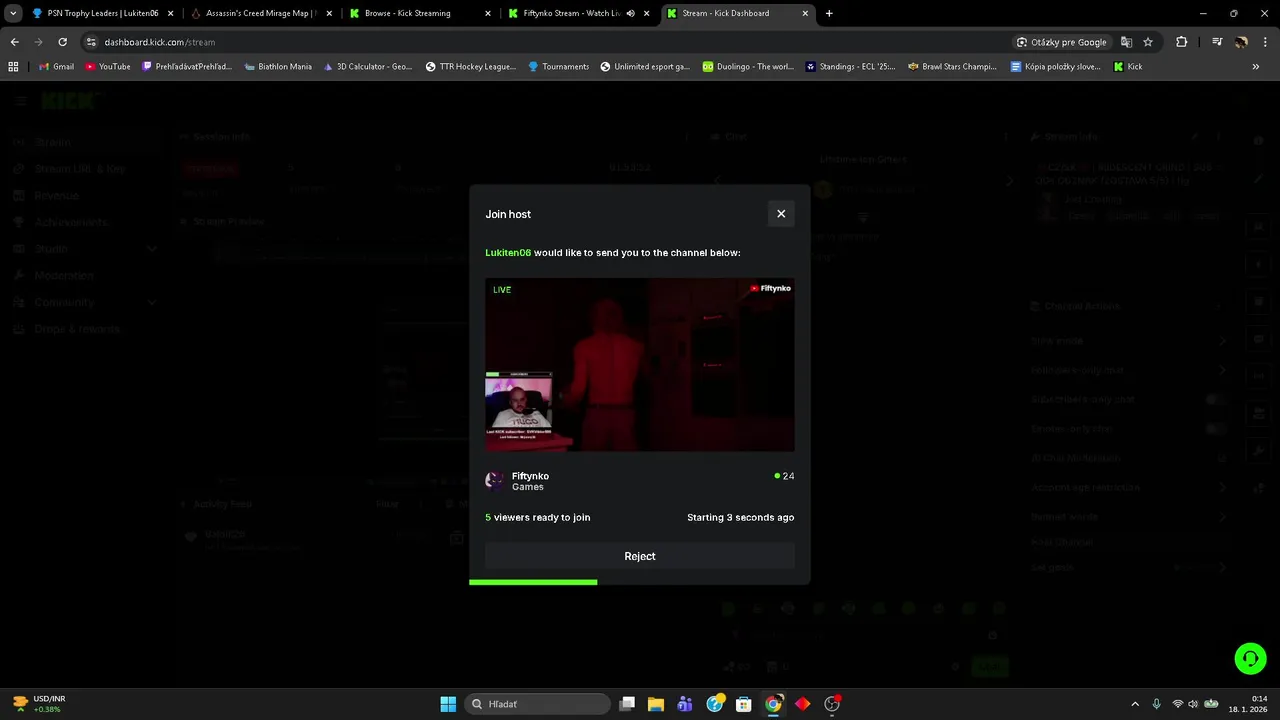Show more bookmarks chevron

pos(1256,67)
